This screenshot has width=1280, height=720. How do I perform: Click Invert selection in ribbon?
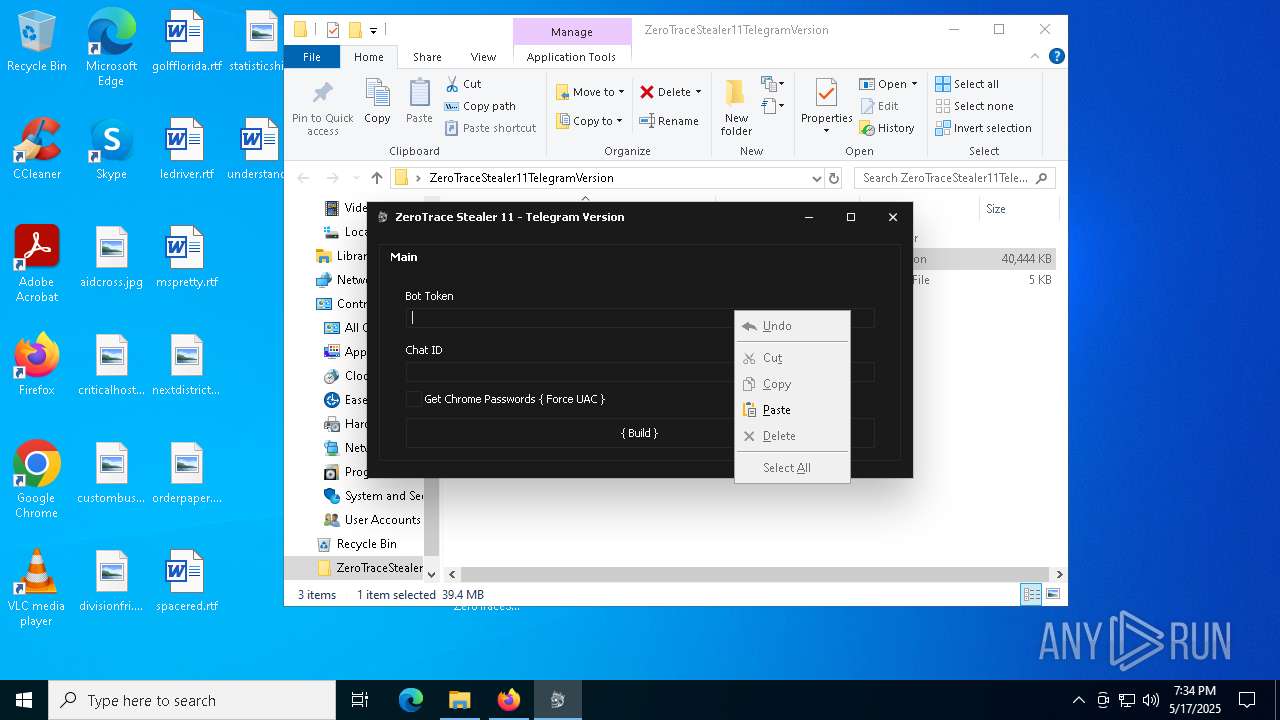[983, 128]
